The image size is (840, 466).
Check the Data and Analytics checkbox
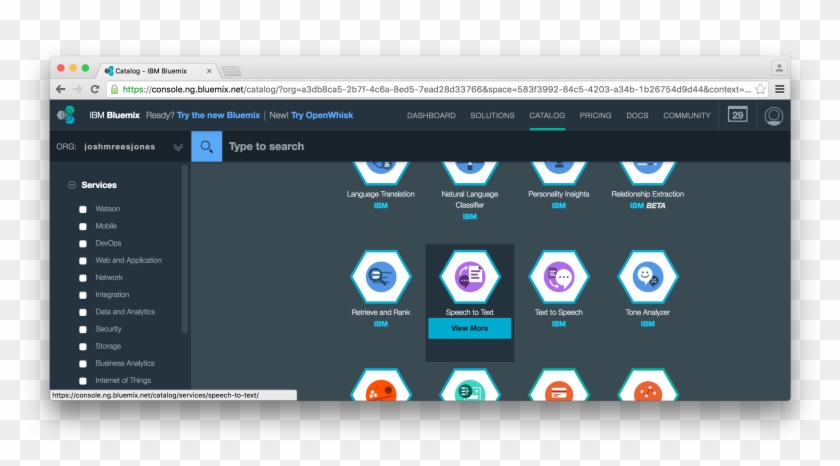coord(83,312)
